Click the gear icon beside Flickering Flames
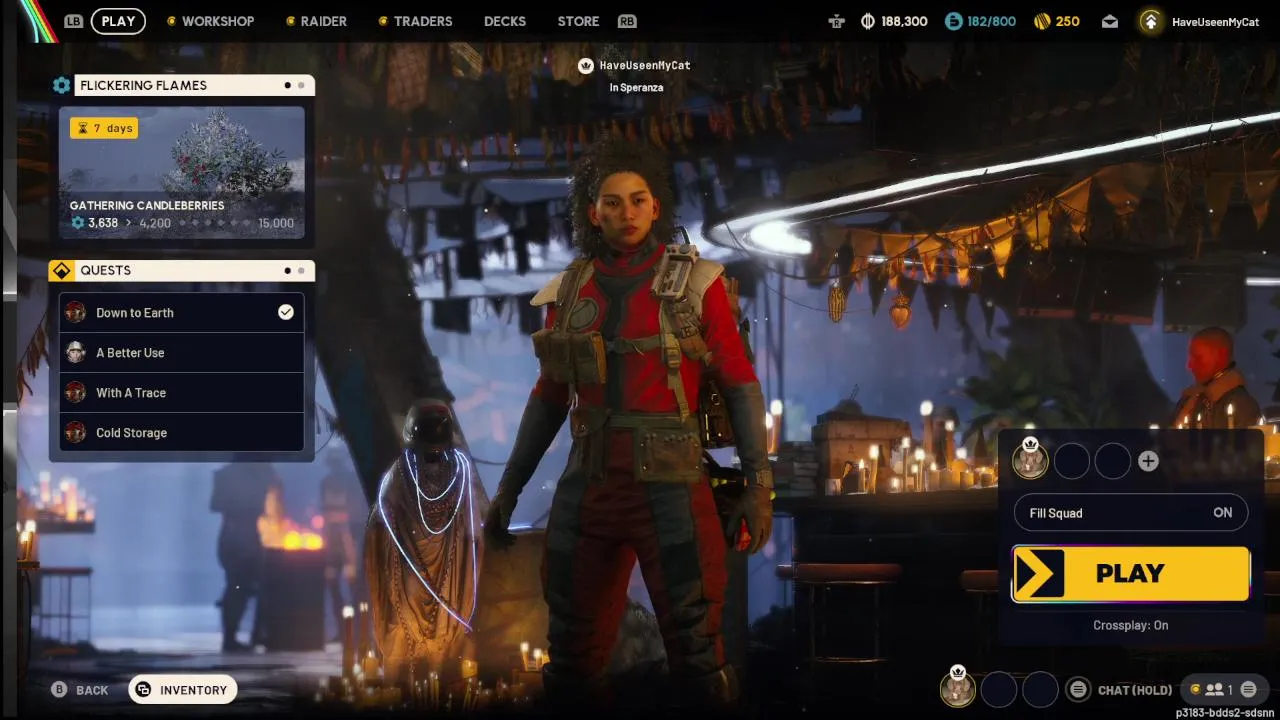 (62, 86)
